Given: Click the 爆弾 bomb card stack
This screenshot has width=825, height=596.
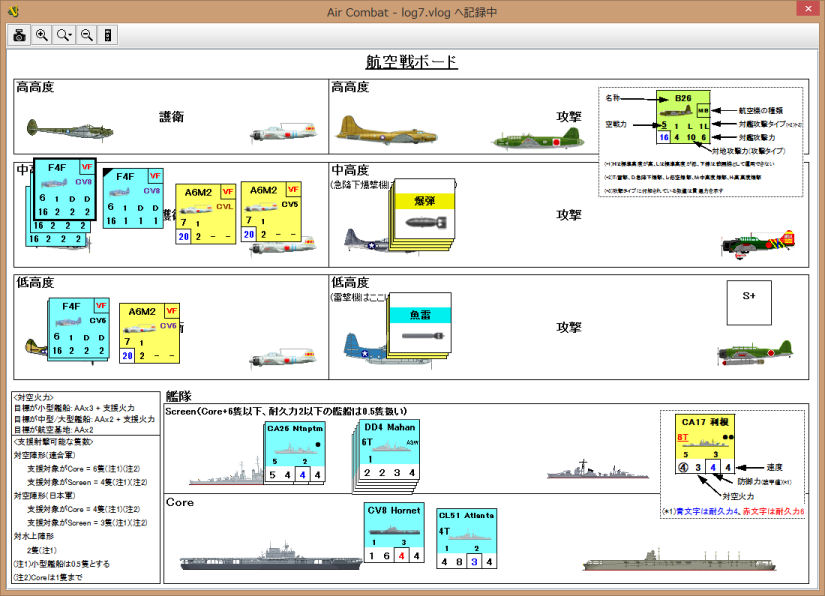Looking at the screenshot, I should [x=424, y=211].
